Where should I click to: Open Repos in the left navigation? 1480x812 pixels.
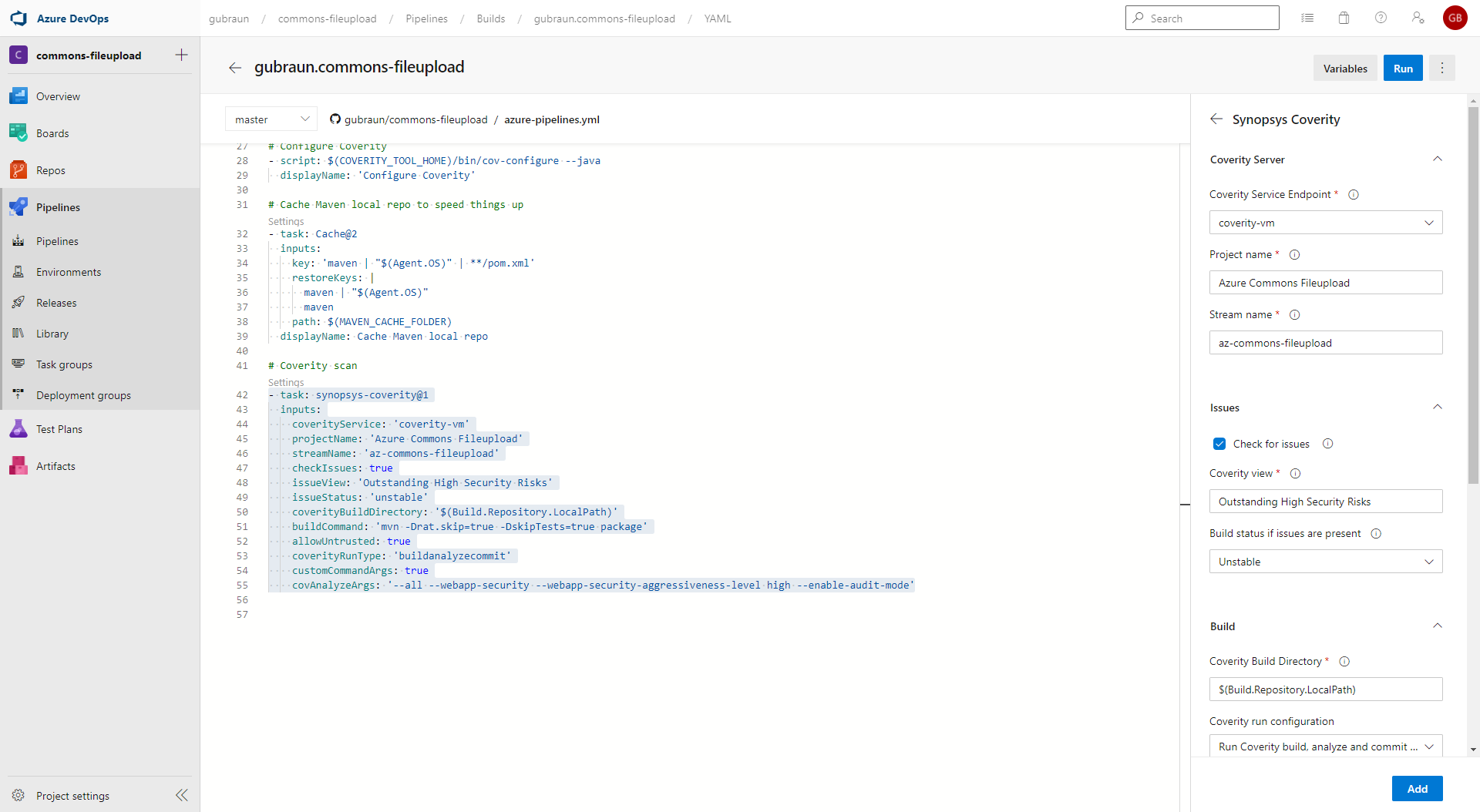pyautogui.click(x=51, y=170)
